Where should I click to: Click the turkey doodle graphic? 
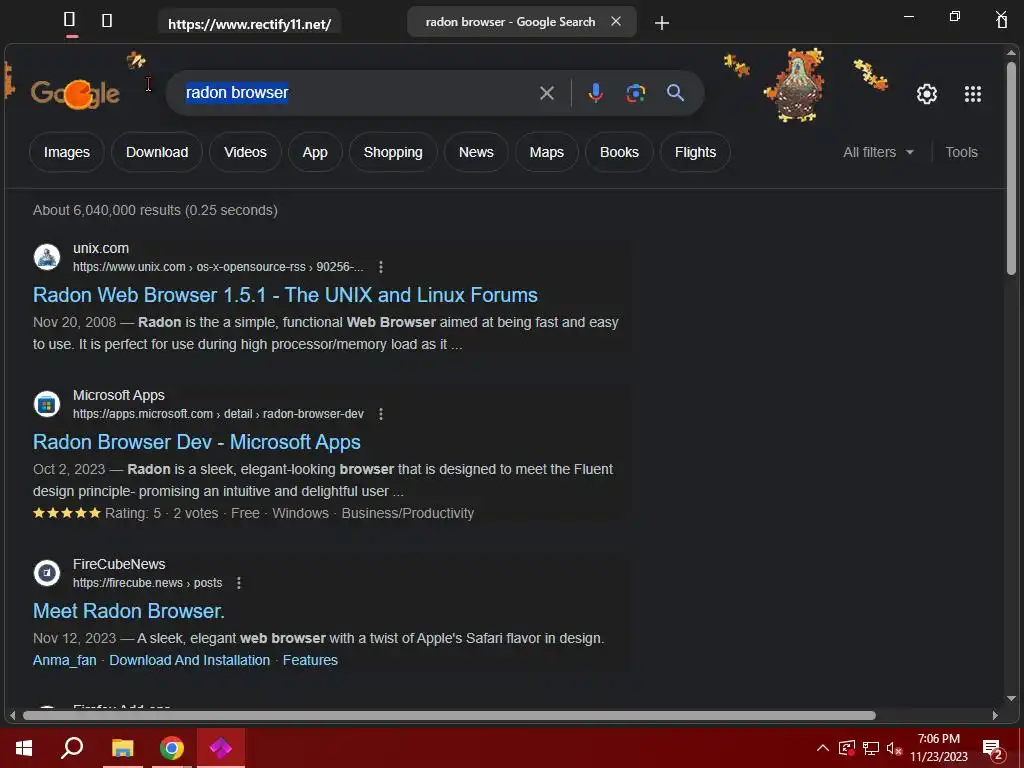pos(796,85)
